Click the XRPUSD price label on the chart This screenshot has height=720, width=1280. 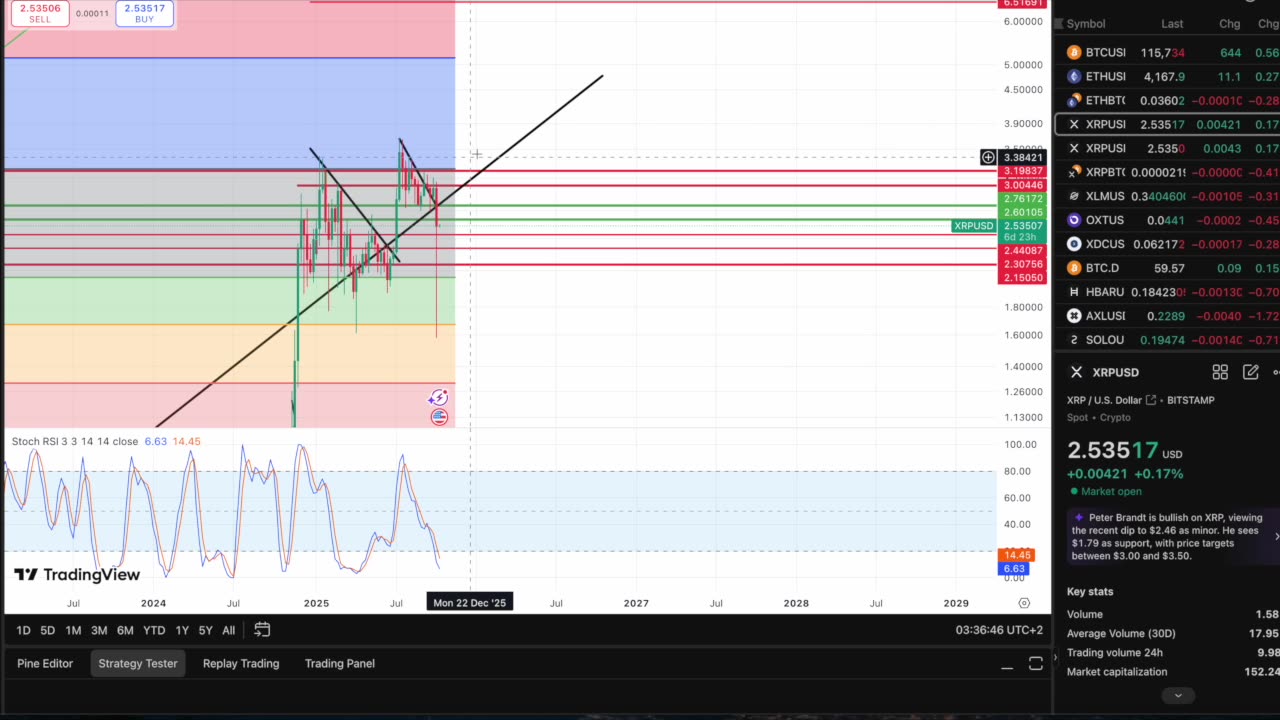(x=974, y=226)
